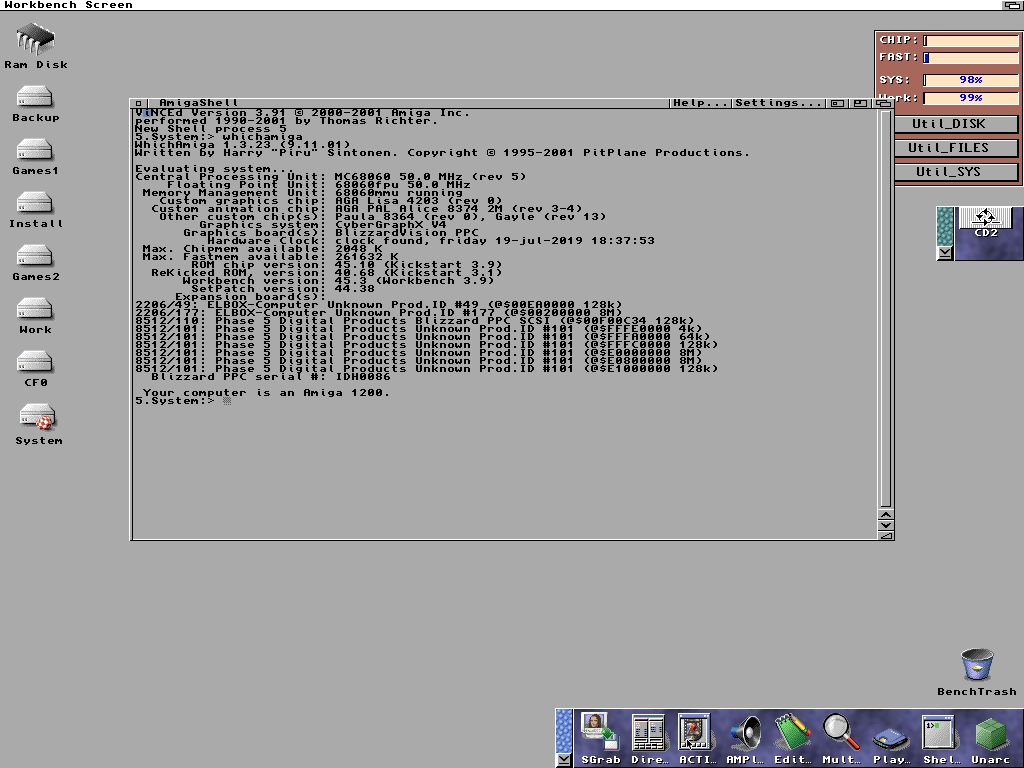The height and width of the screenshot is (768, 1024).
Task: Click the text 'Your computer is an Amiga 1200.'
Action: click(x=266, y=392)
